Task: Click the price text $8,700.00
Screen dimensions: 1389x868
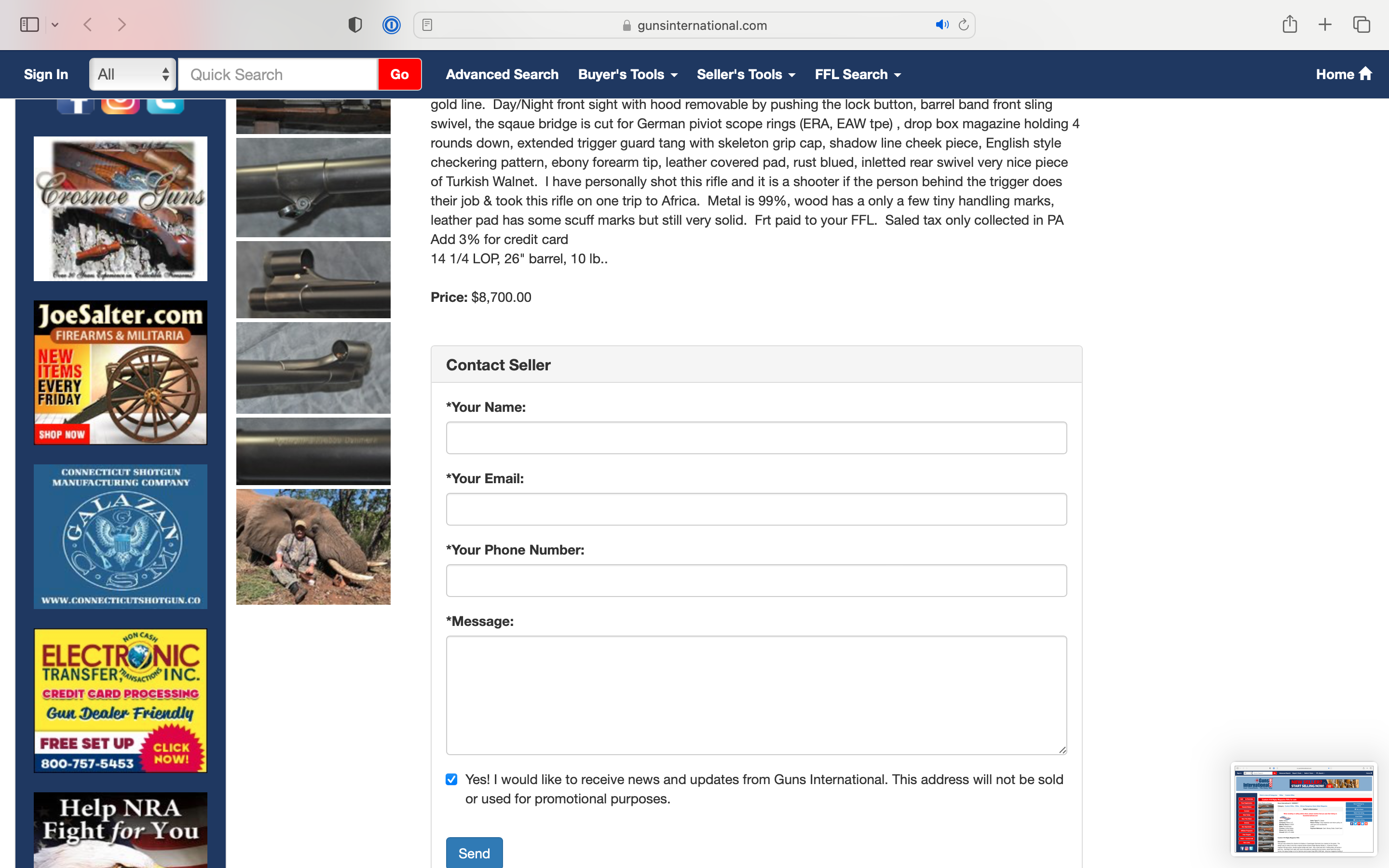Action: coord(501,298)
